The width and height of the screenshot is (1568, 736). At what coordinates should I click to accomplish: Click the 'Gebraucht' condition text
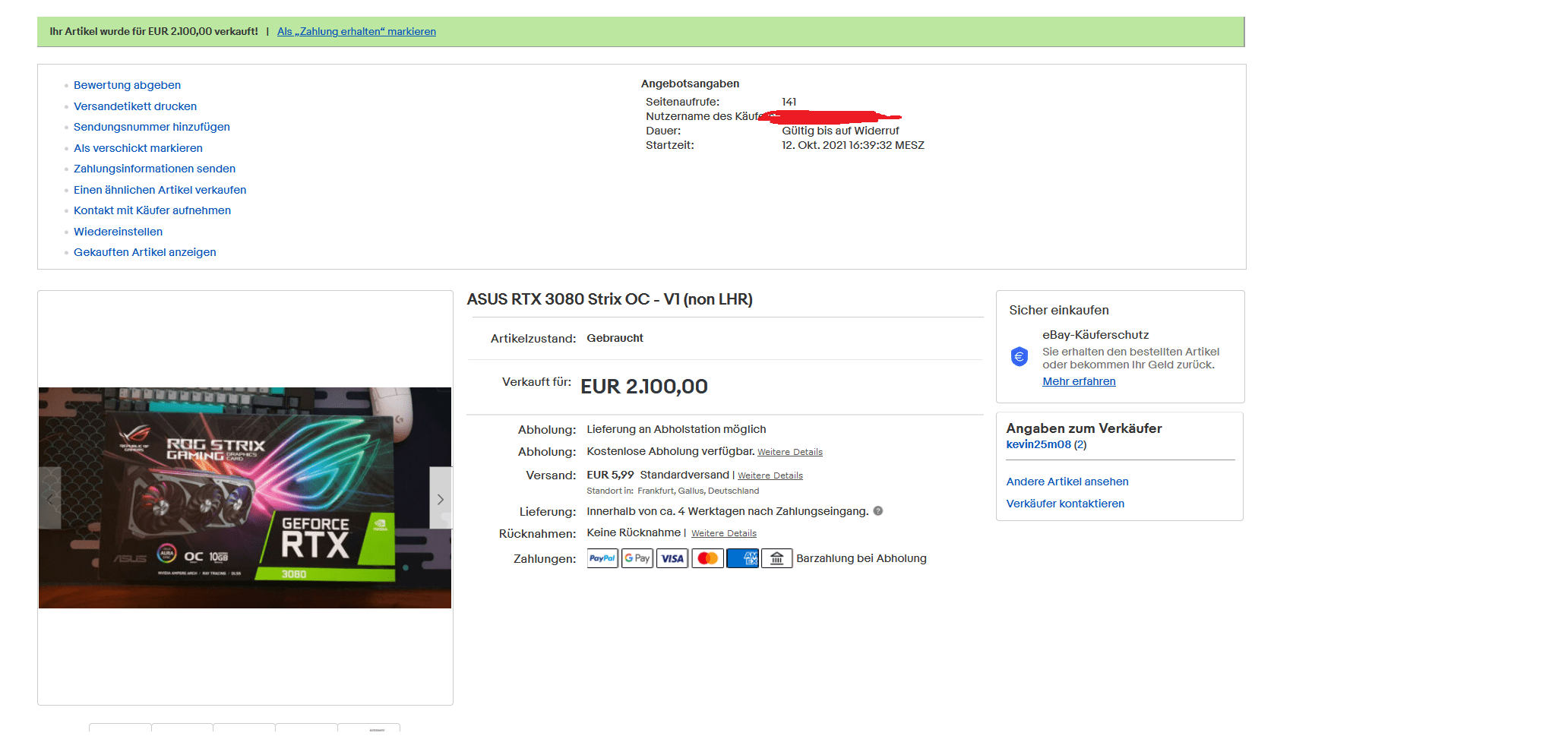pos(615,338)
